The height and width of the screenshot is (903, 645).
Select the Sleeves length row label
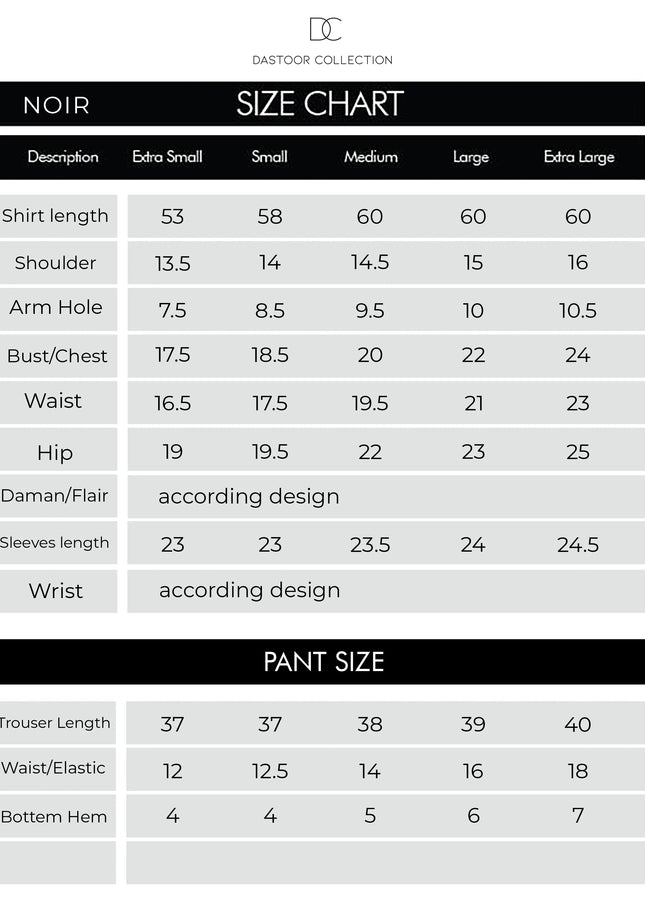[x=55, y=543]
